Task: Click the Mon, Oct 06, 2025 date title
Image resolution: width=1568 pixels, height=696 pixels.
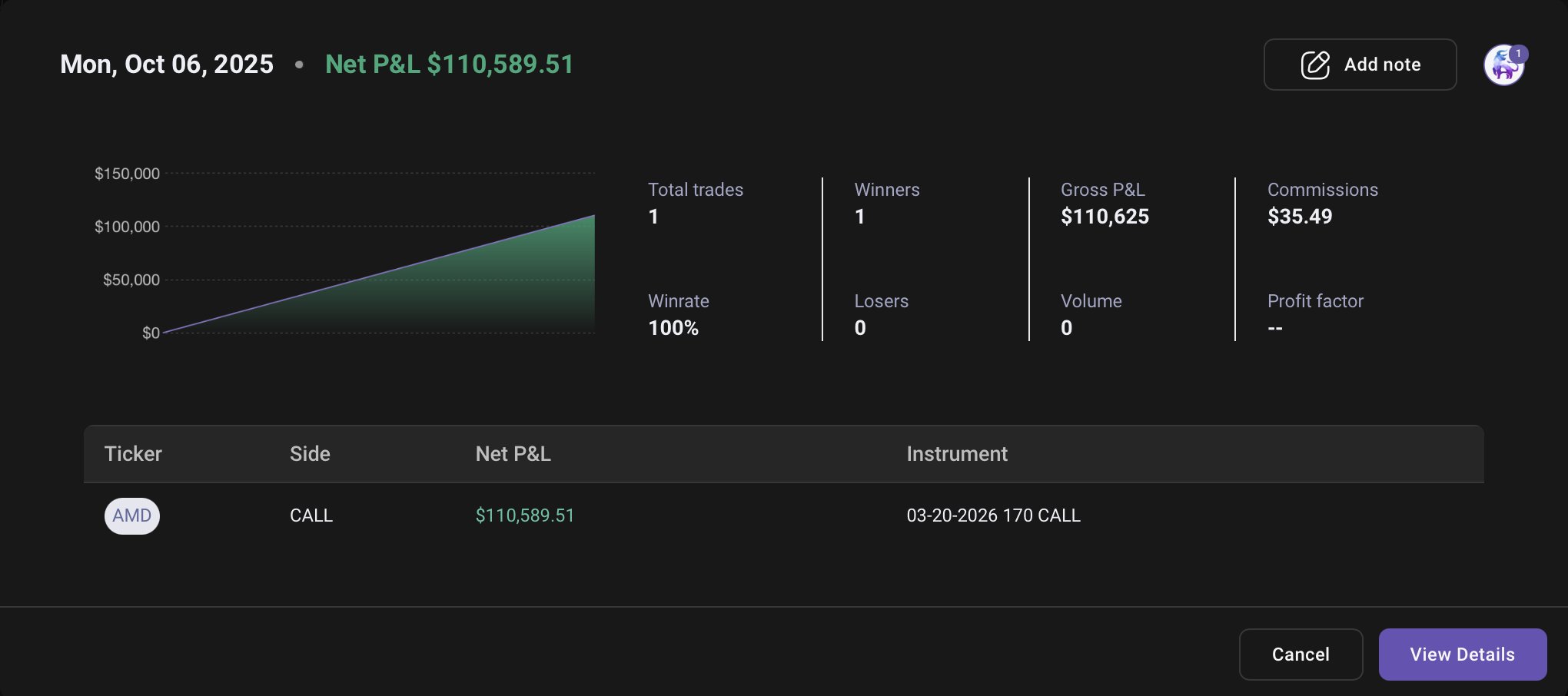Action: tap(167, 65)
